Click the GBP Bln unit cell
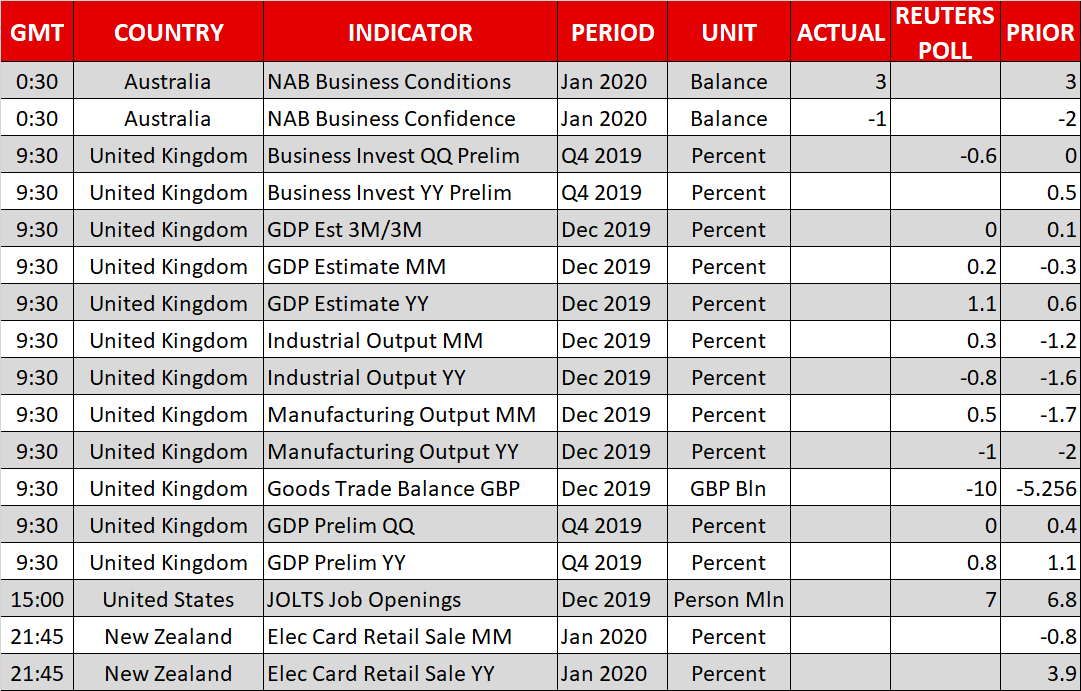Screen dimensions: 1081x691 (729, 489)
